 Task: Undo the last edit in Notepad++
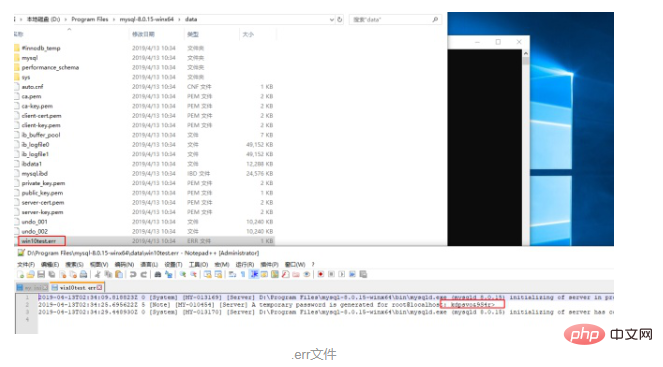click(133, 274)
